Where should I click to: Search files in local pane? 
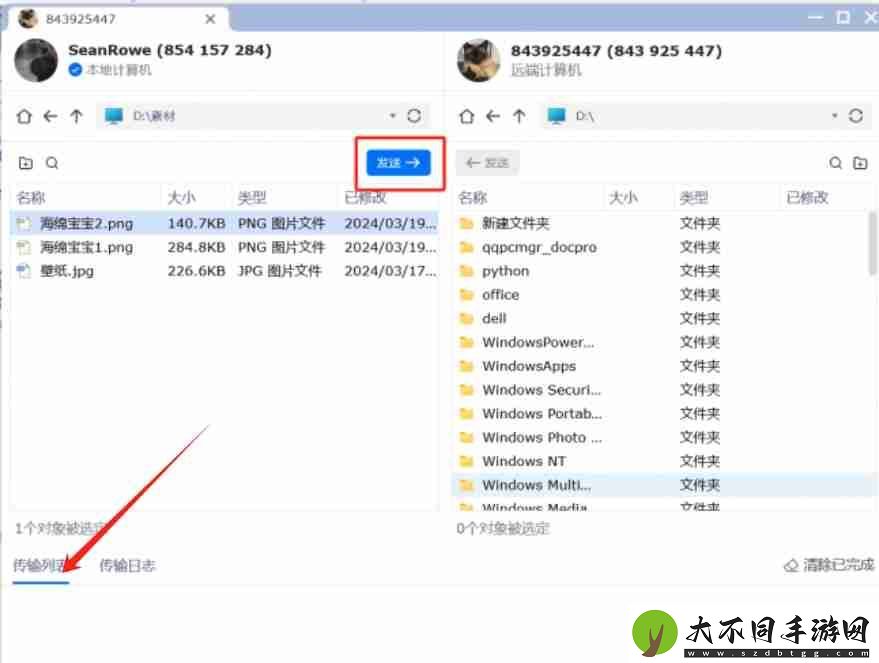click(52, 163)
